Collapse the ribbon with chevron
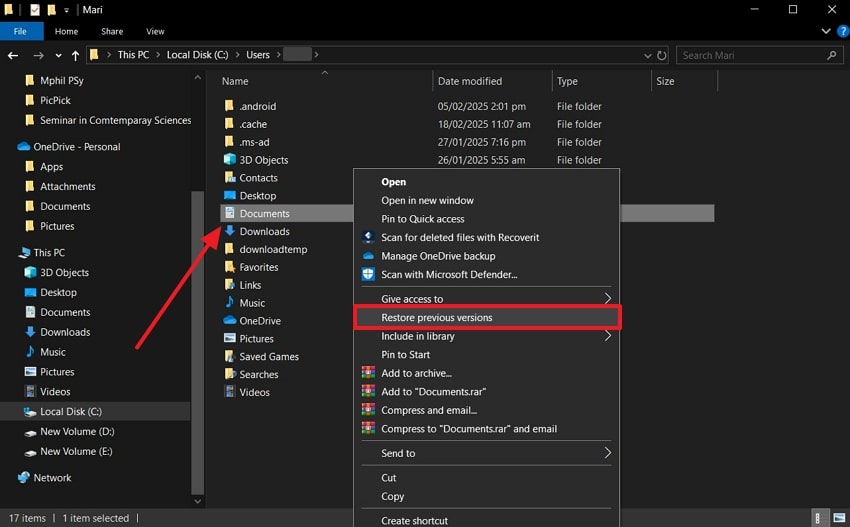 (x=826, y=32)
